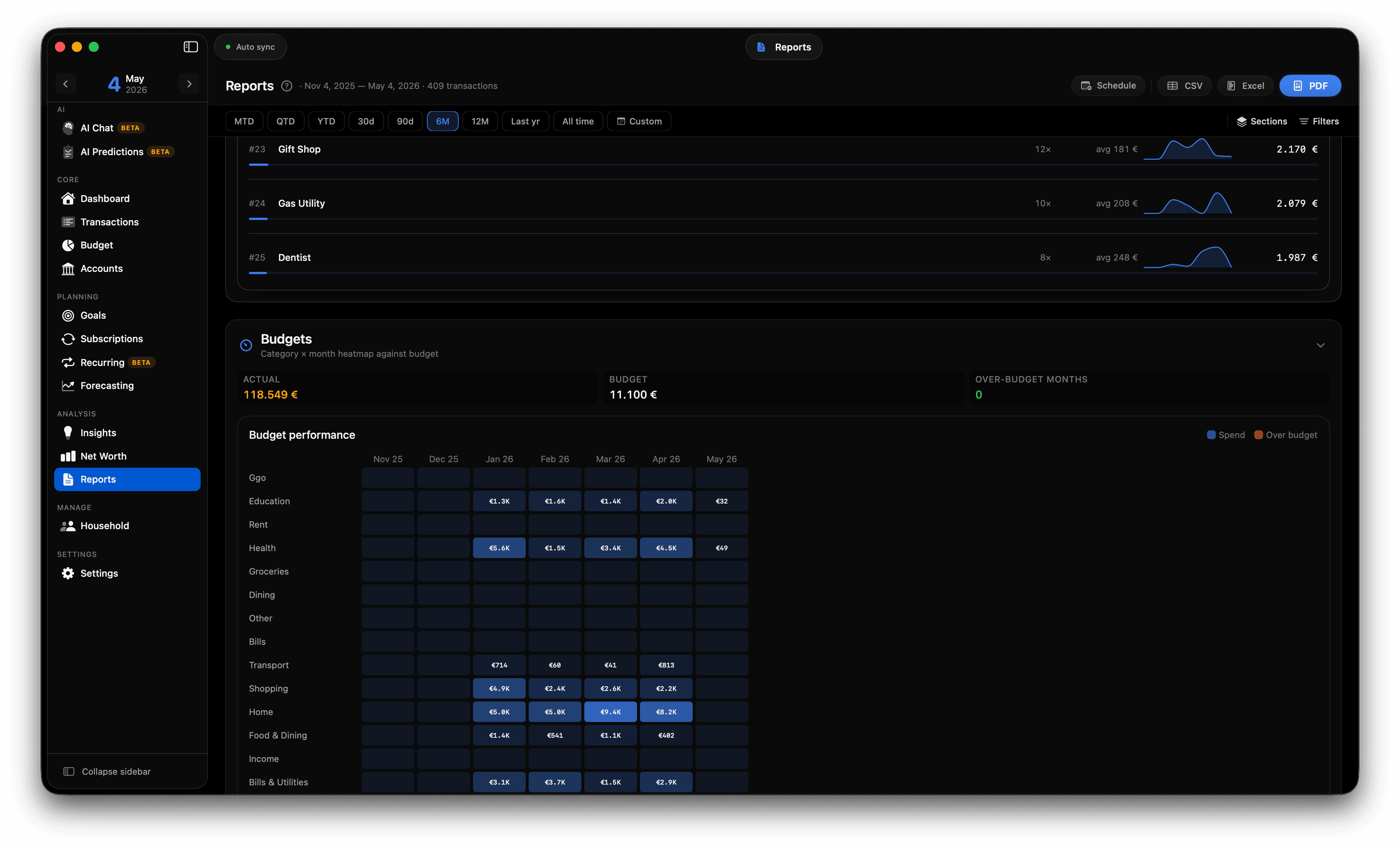Go to previous date
1400x849 pixels.
click(65, 84)
